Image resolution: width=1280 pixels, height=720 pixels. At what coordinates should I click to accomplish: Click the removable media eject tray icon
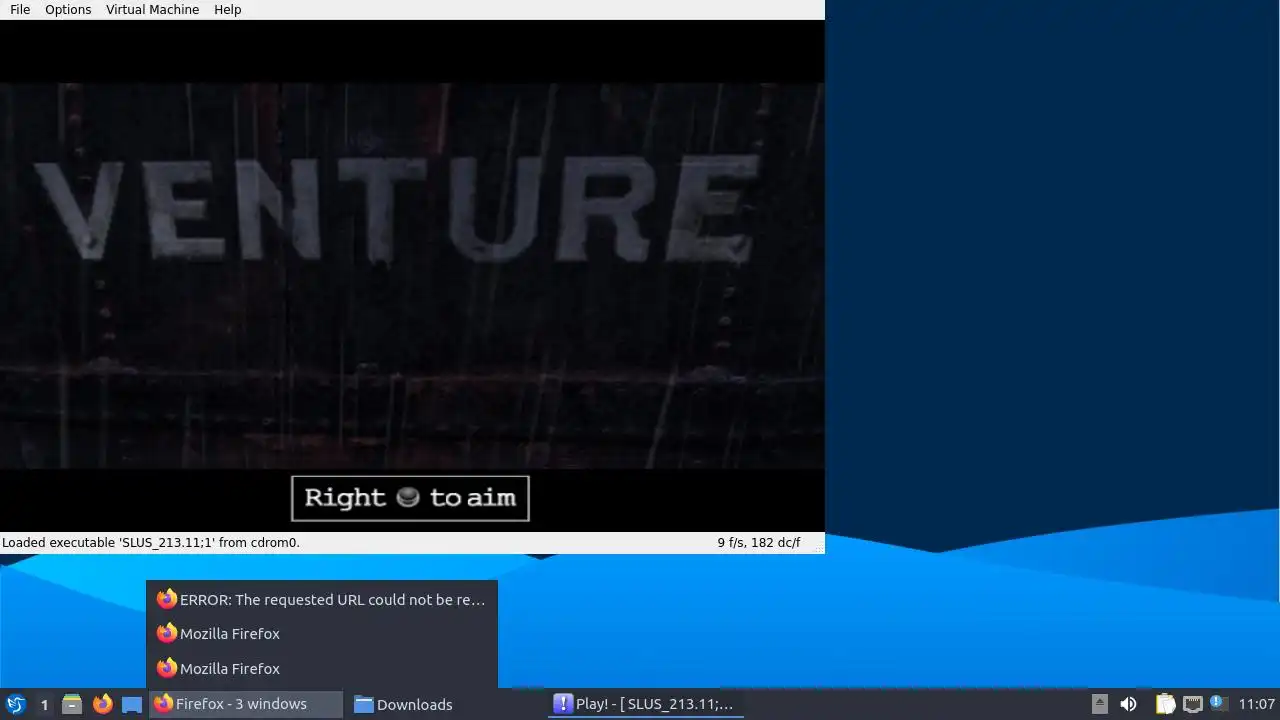point(1099,704)
